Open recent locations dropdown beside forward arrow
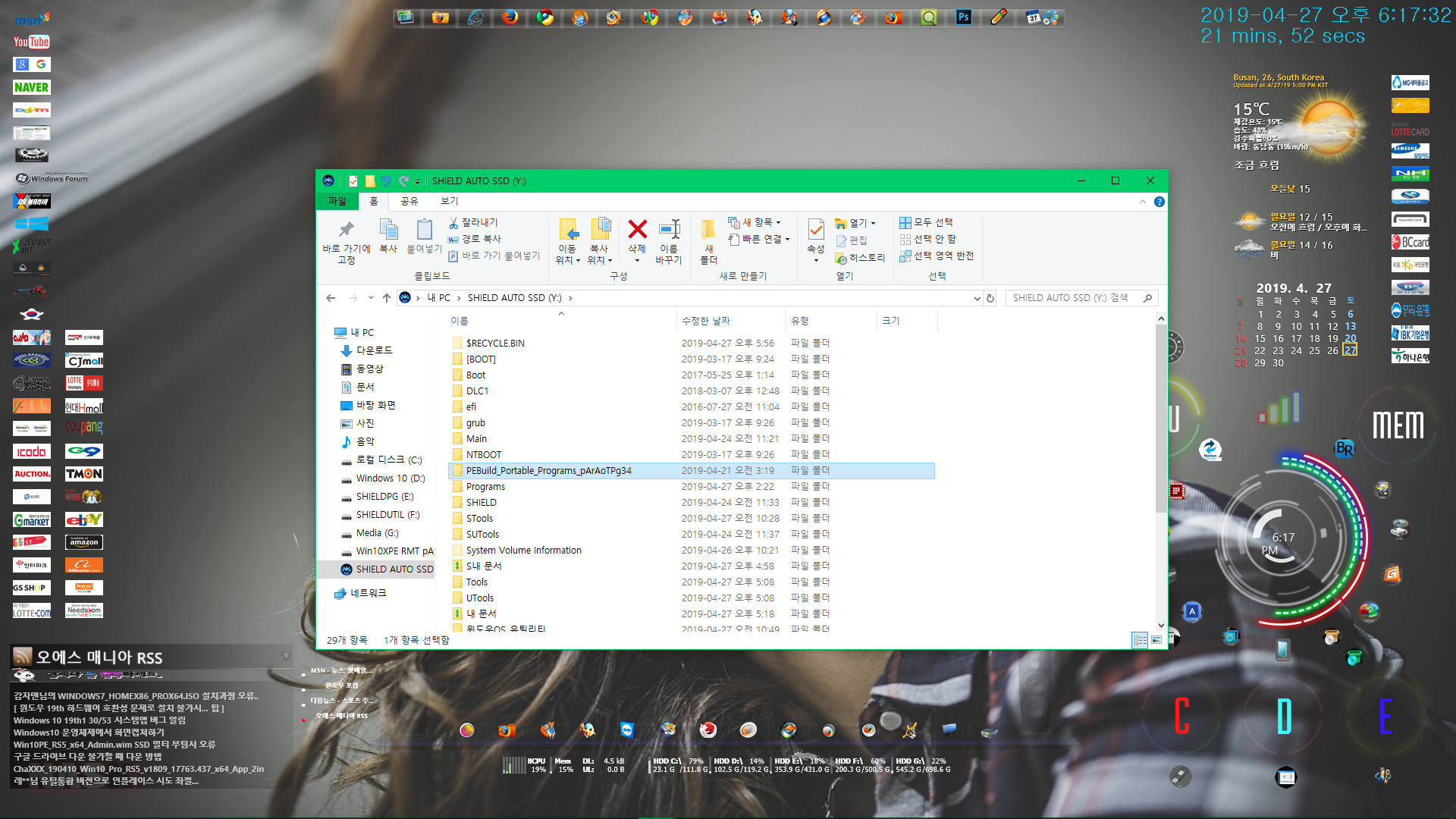The image size is (1456, 819). pyautogui.click(x=371, y=298)
